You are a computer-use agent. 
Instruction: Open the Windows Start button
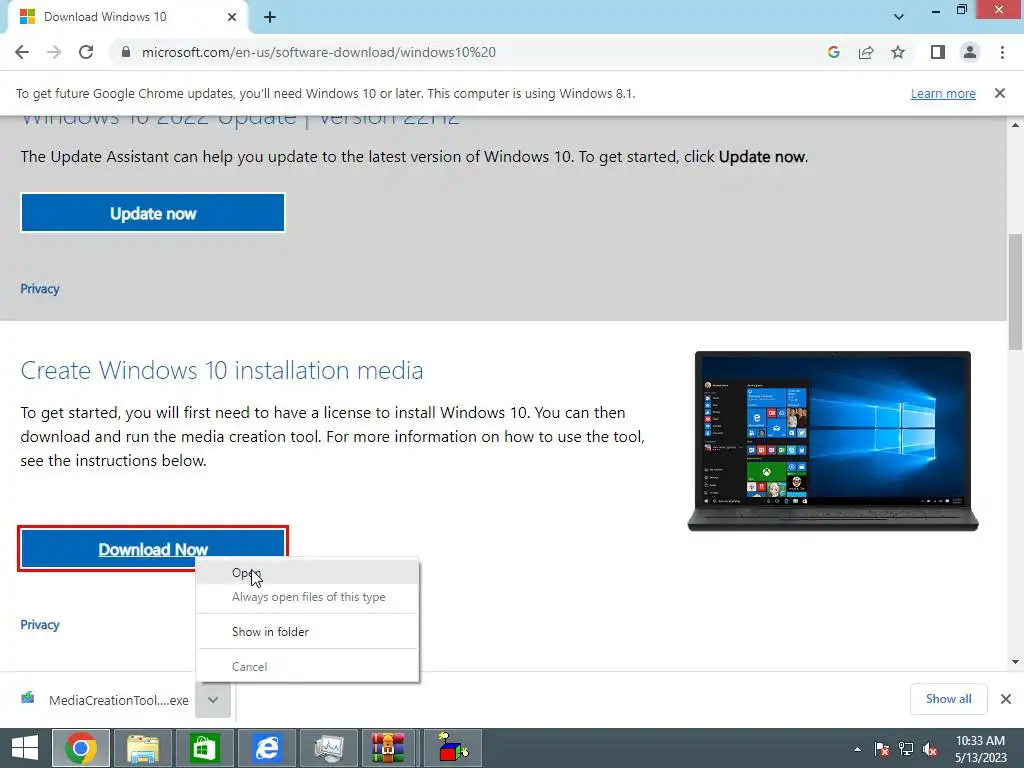click(25, 748)
